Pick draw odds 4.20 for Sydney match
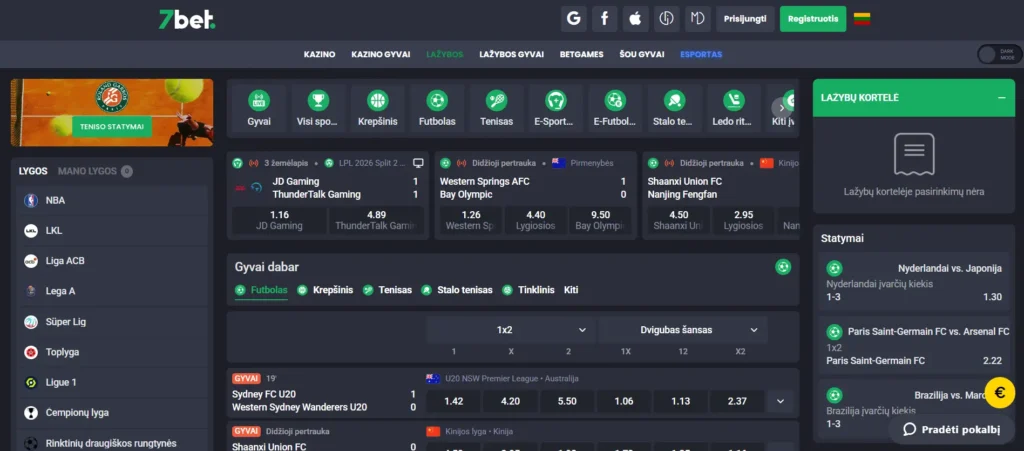1024x451 pixels. coord(510,401)
